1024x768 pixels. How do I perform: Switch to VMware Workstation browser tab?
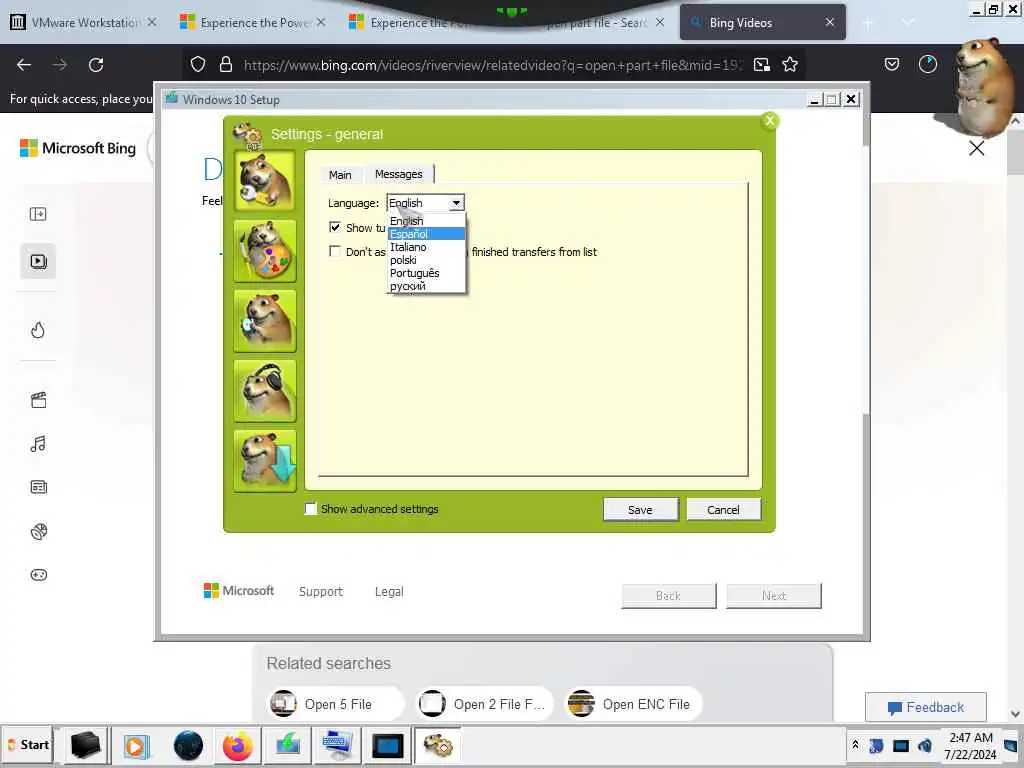pos(85,23)
